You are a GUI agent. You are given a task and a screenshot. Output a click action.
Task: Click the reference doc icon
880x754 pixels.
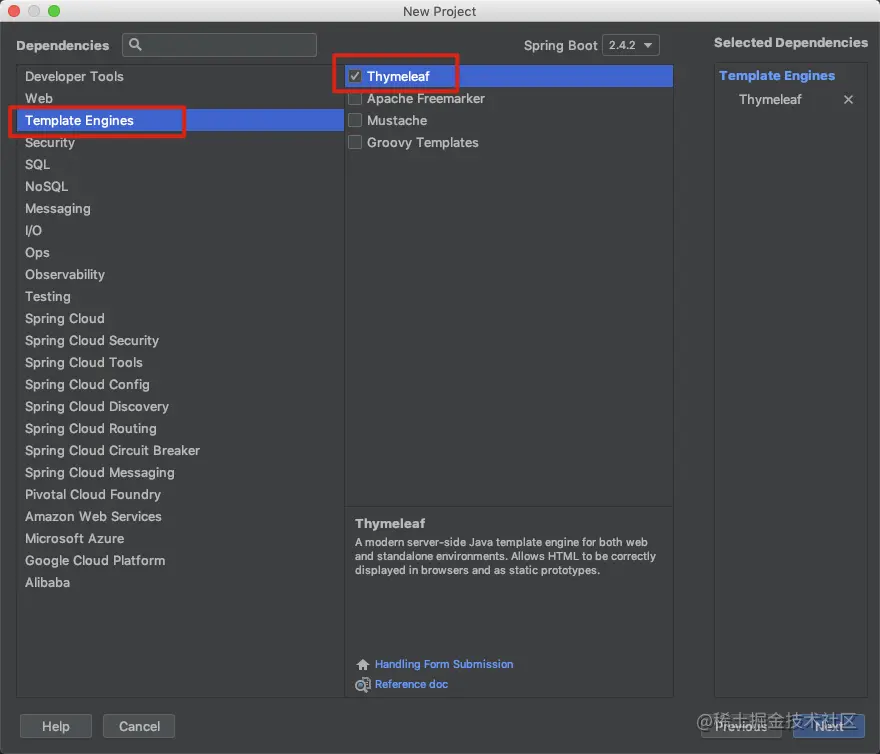click(x=363, y=684)
